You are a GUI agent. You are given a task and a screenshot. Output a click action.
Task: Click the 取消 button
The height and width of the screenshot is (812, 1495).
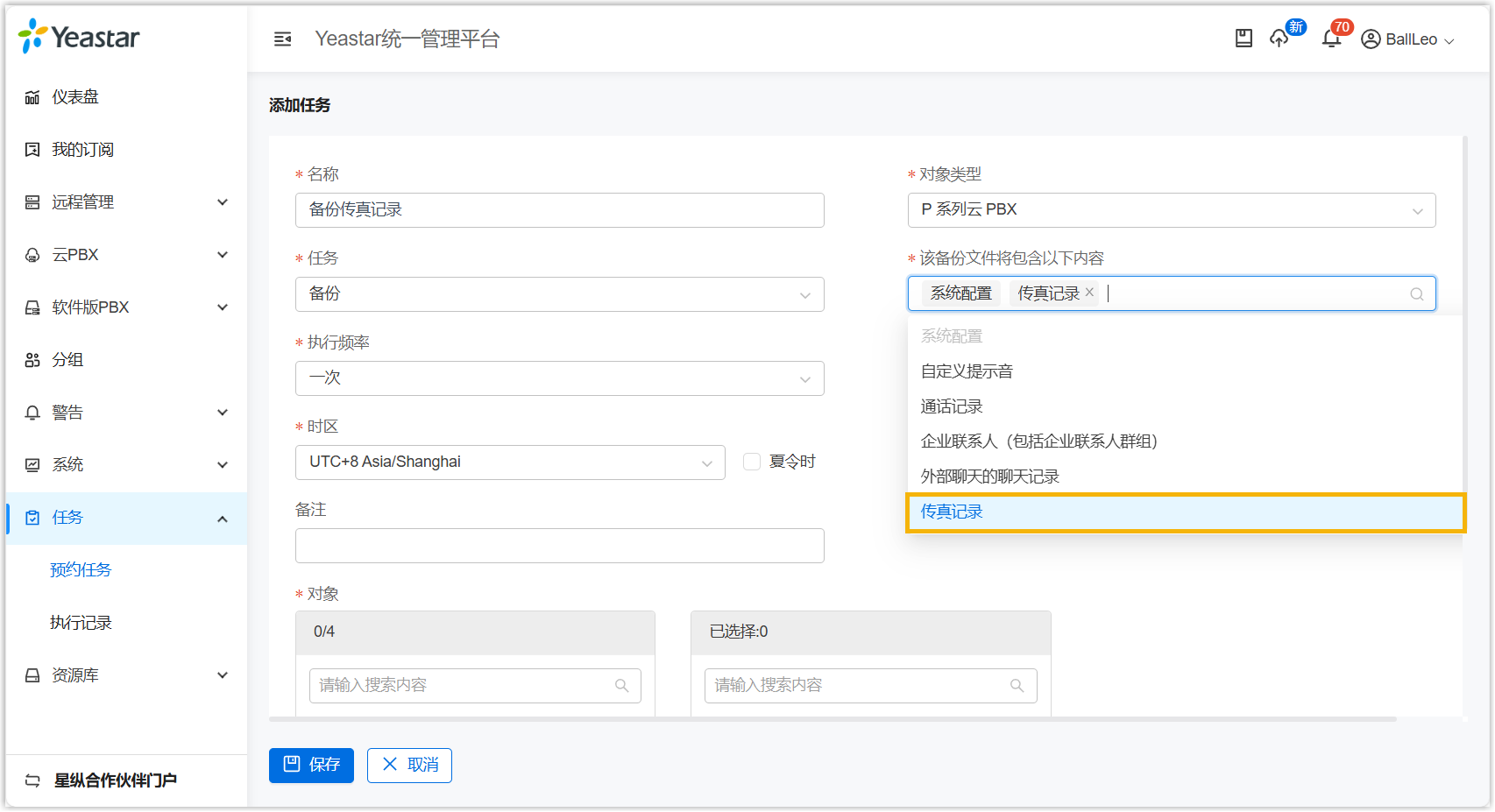[409, 766]
